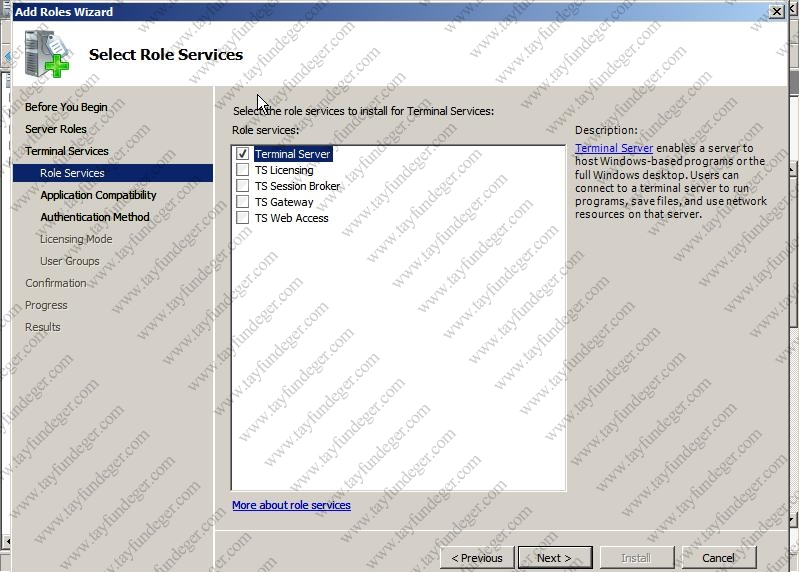Image resolution: width=799 pixels, height=572 pixels.
Task: Click the disabled Install button
Action: point(637,558)
